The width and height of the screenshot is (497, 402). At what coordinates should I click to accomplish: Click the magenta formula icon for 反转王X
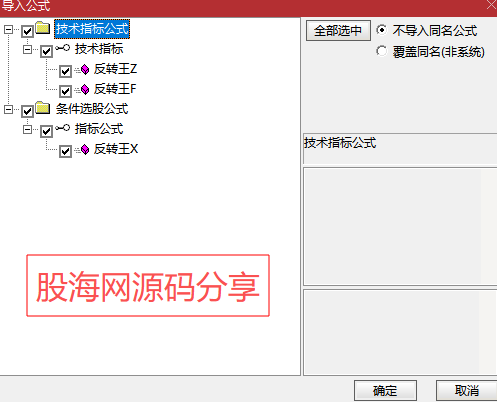(x=85, y=149)
